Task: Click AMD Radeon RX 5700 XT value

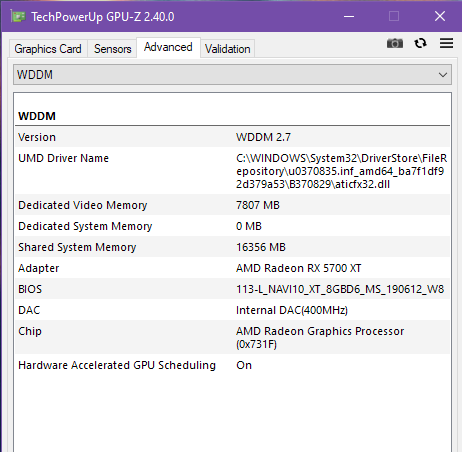Action: [299, 268]
